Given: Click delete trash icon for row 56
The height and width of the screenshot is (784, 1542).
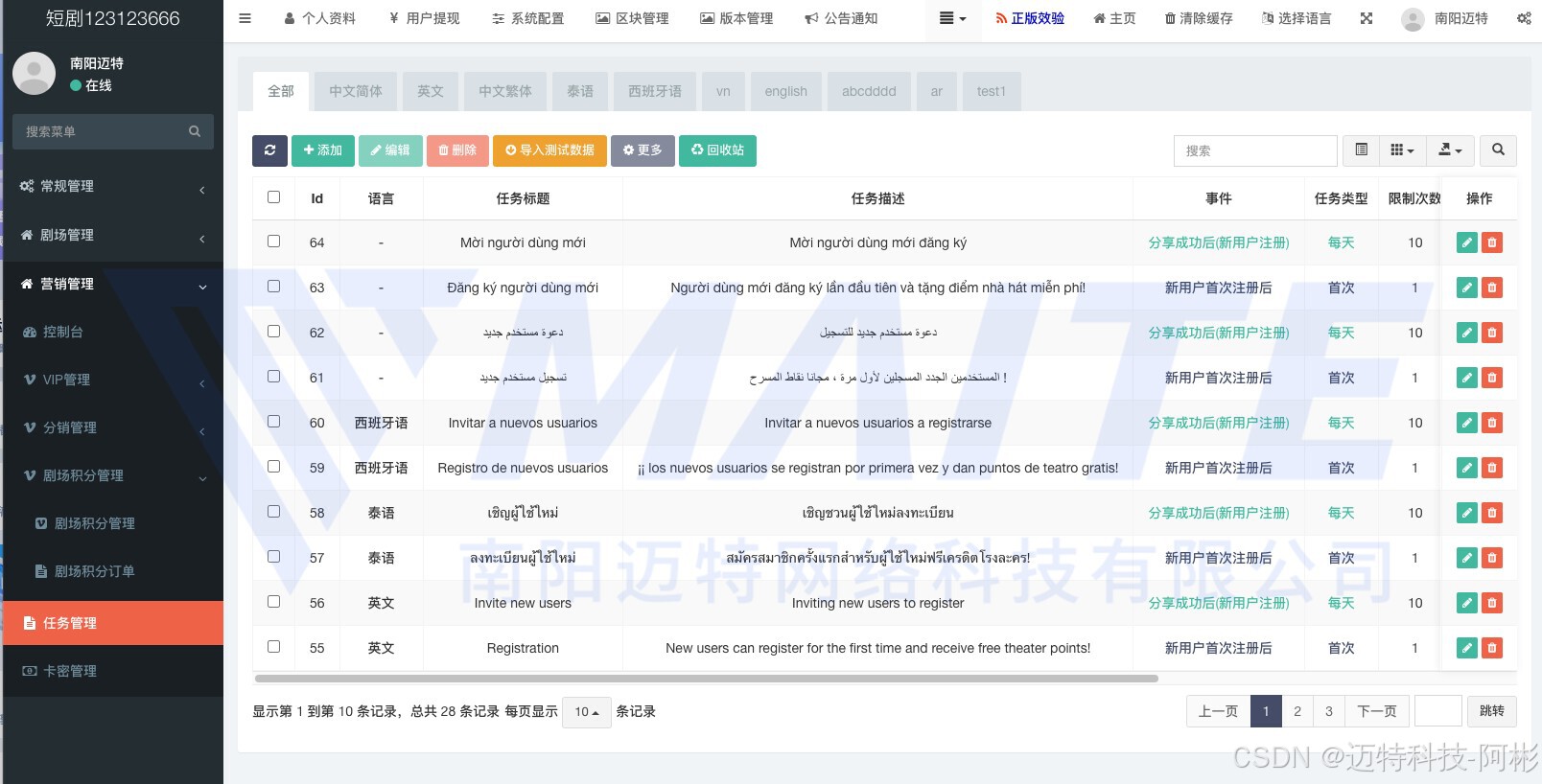Looking at the screenshot, I should (x=1491, y=603).
